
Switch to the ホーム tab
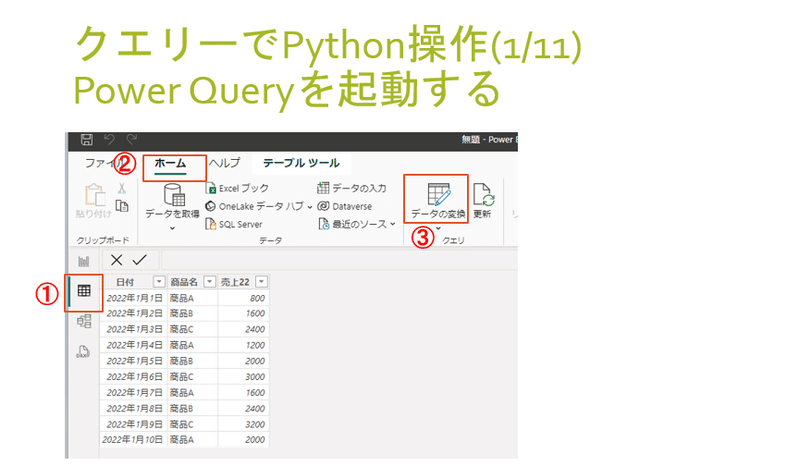point(170,163)
